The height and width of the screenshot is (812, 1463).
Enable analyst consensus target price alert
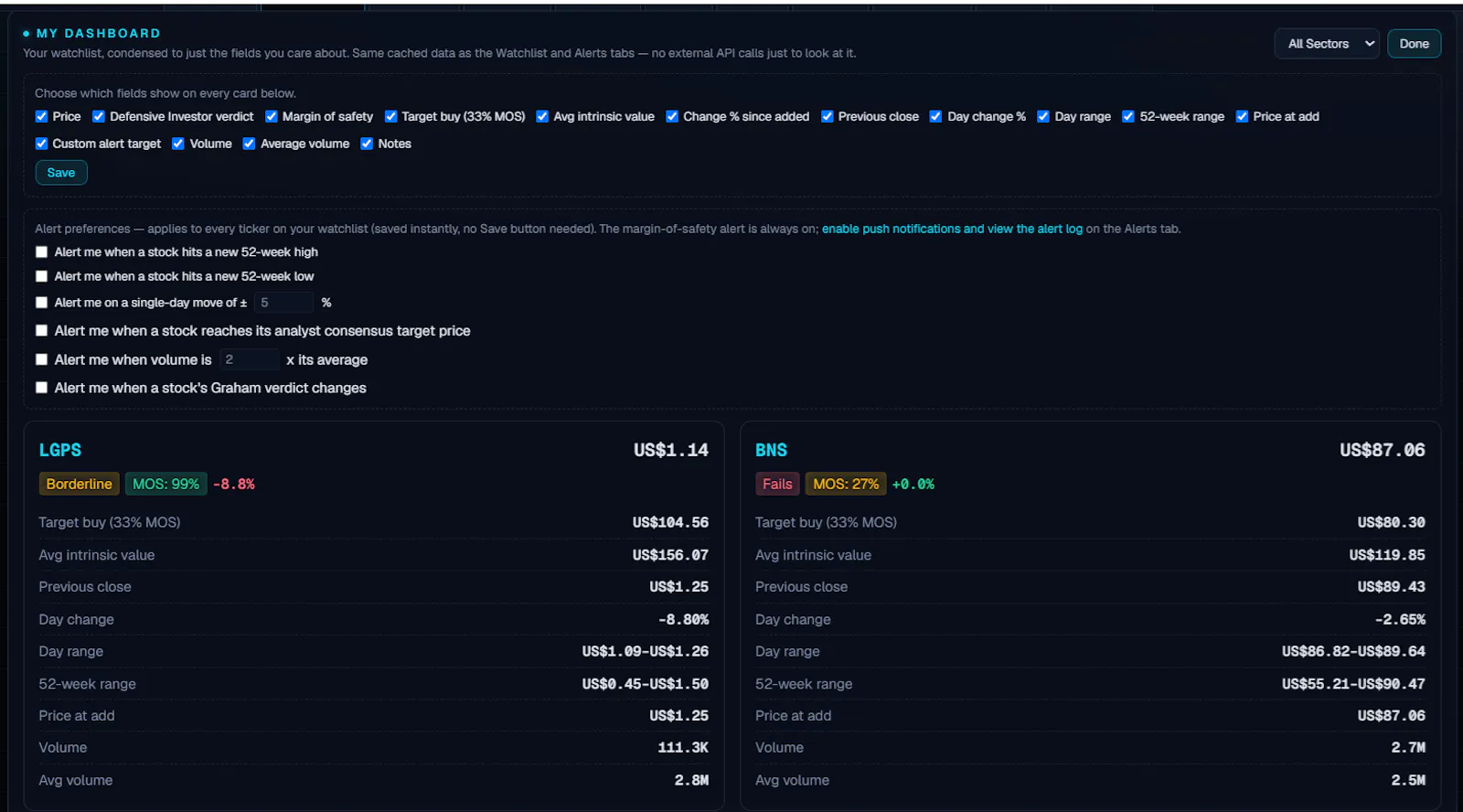pos(41,331)
